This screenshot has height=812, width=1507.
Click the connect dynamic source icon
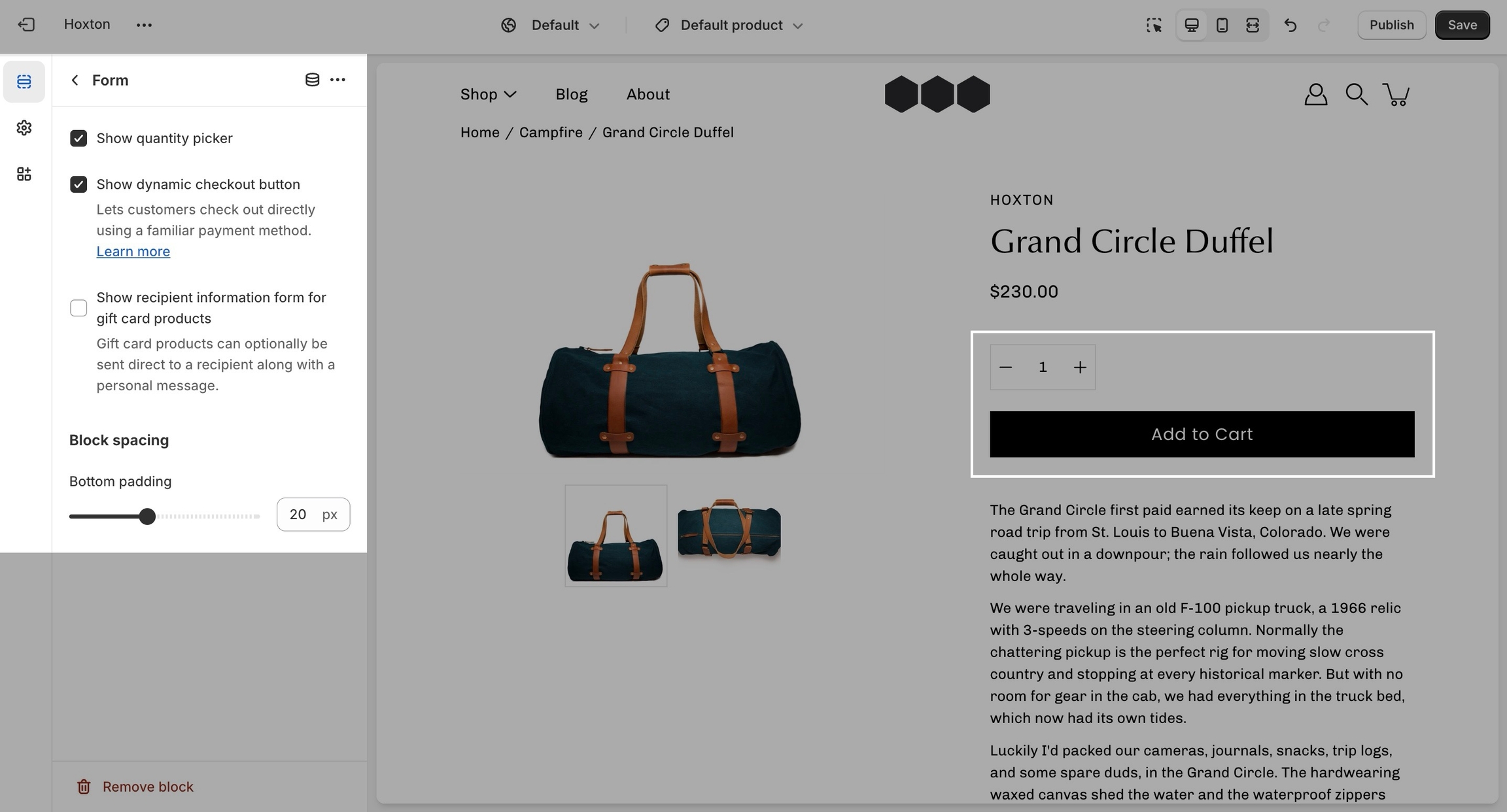(x=313, y=80)
